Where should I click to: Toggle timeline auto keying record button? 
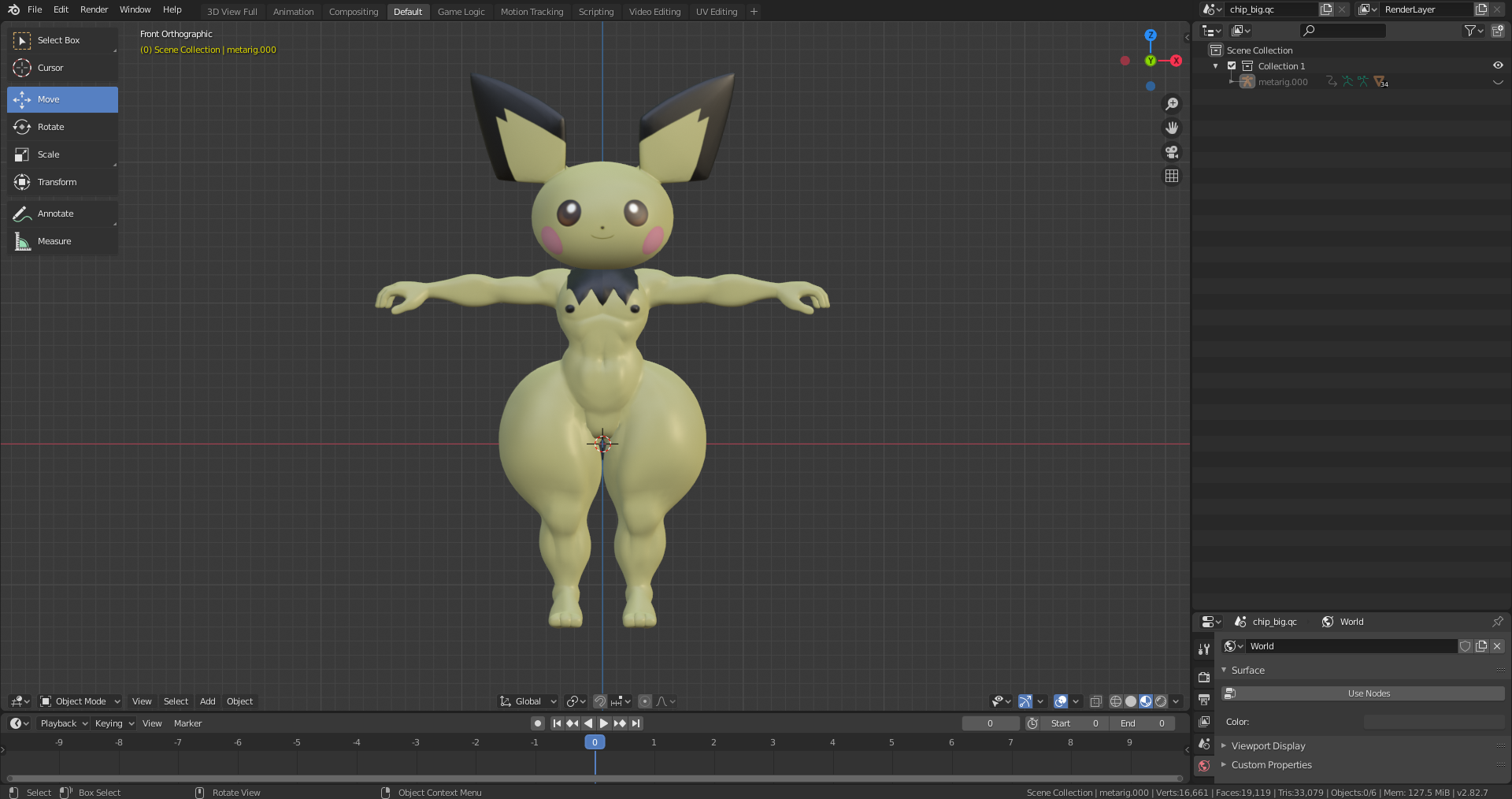tap(538, 723)
